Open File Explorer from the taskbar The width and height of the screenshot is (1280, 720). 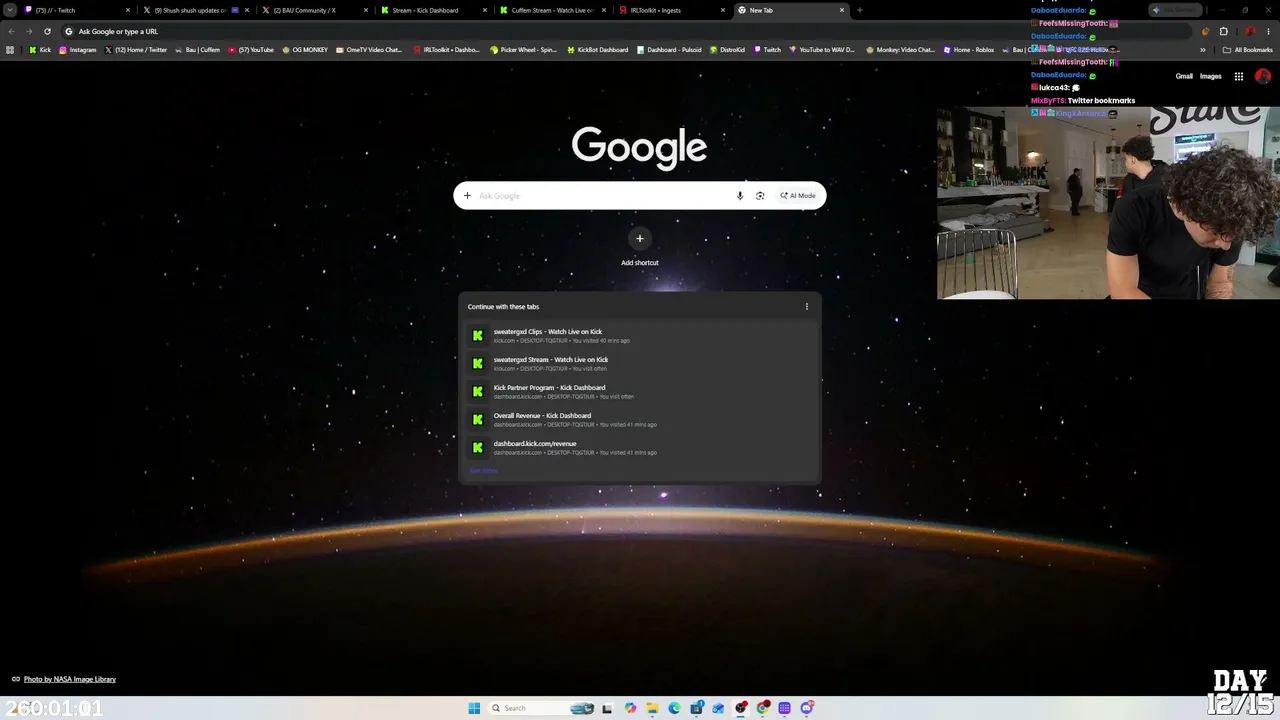pyautogui.click(x=652, y=708)
